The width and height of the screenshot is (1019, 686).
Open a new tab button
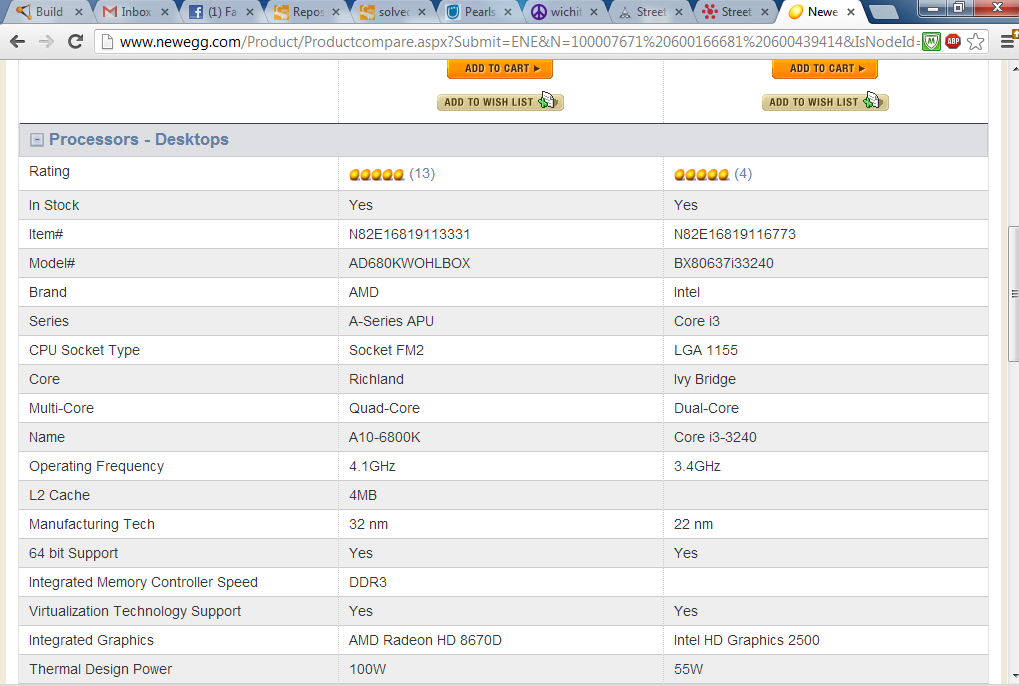point(884,12)
